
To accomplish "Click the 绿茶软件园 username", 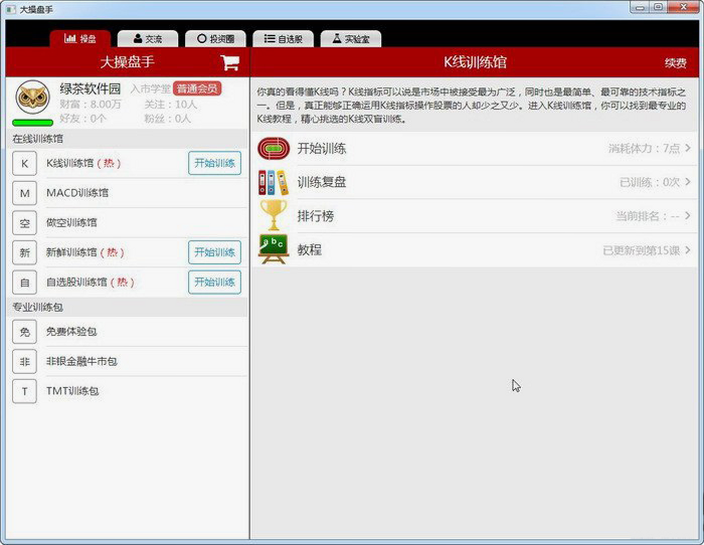I will [x=90, y=88].
